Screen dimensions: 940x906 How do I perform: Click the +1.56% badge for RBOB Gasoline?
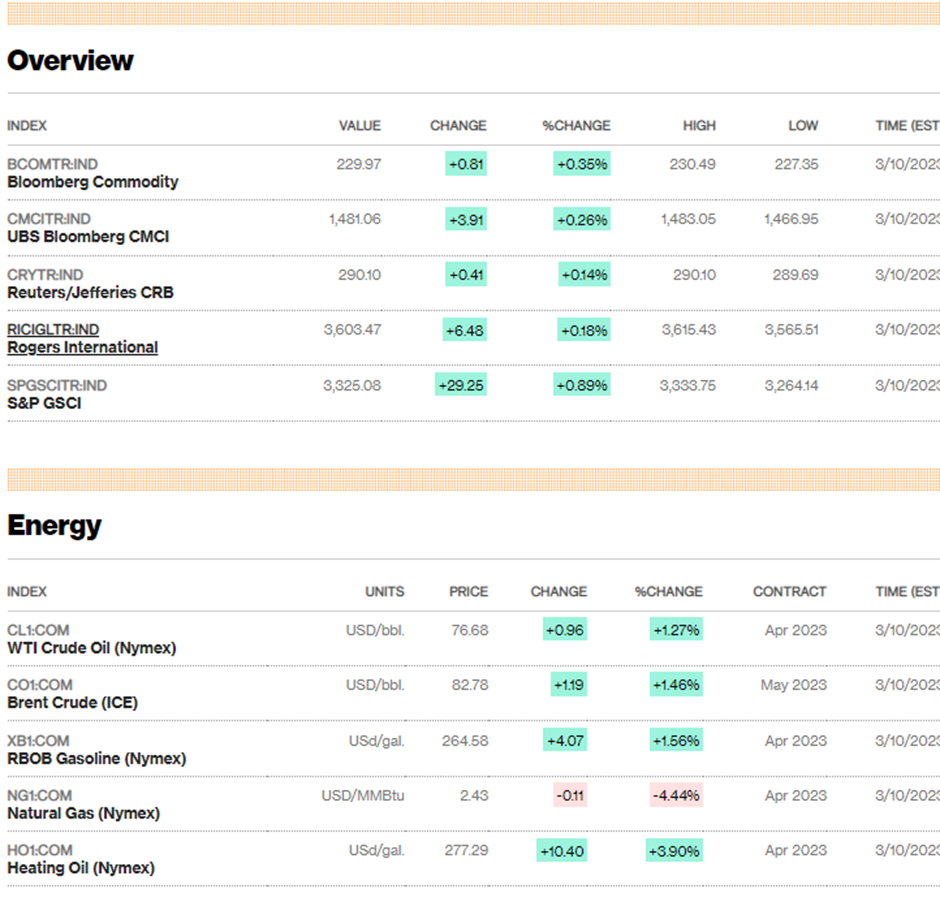[x=676, y=740]
